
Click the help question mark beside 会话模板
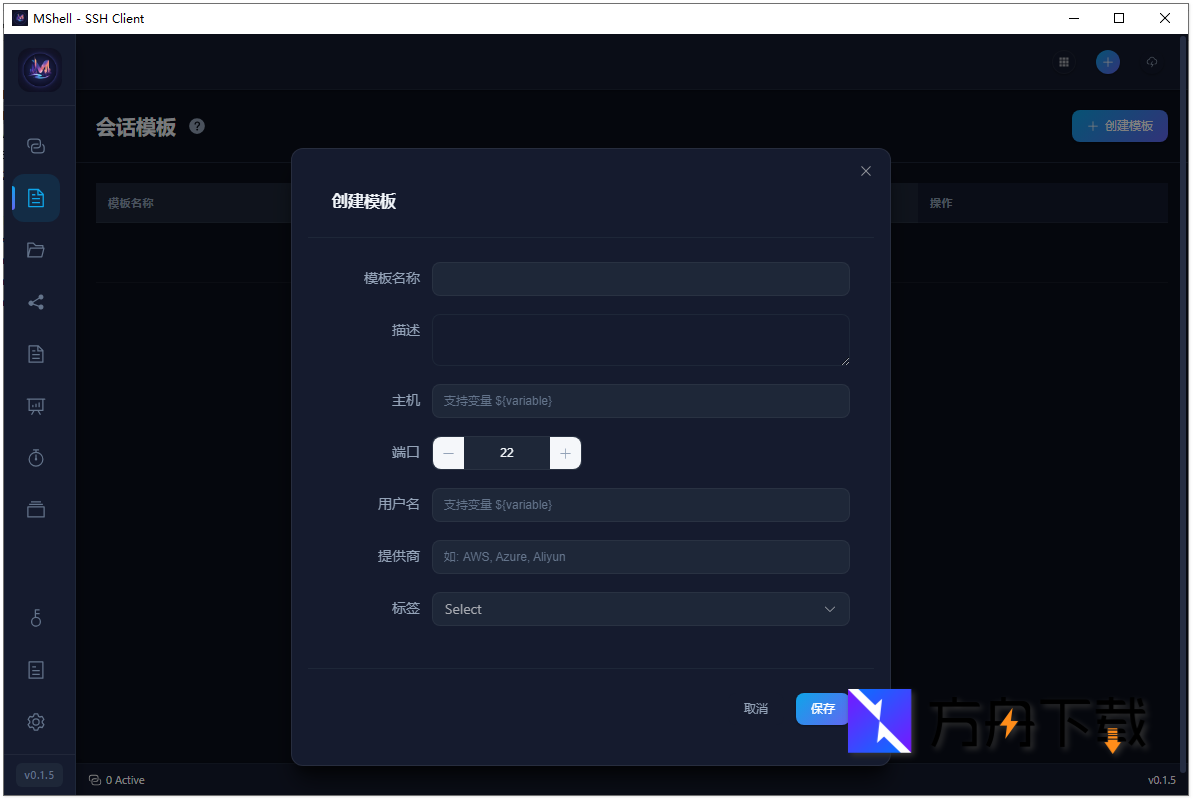click(x=197, y=126)
